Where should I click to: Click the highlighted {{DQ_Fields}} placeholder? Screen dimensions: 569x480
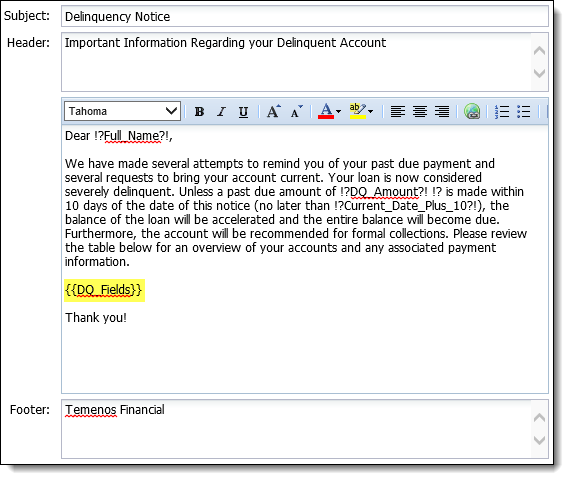pyautogui.click(x=105, y=290)
